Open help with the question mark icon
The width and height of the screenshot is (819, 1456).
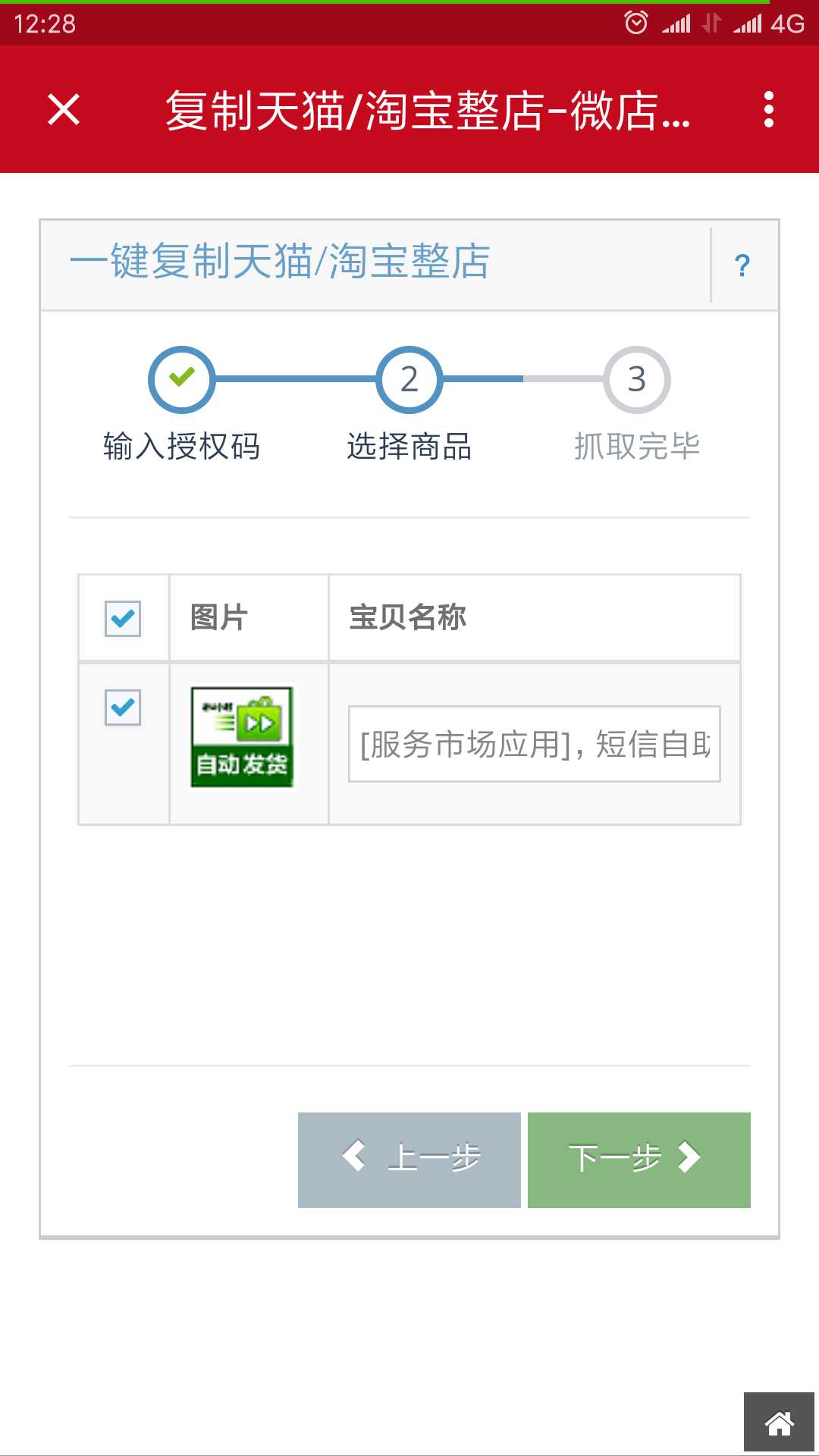742,265
